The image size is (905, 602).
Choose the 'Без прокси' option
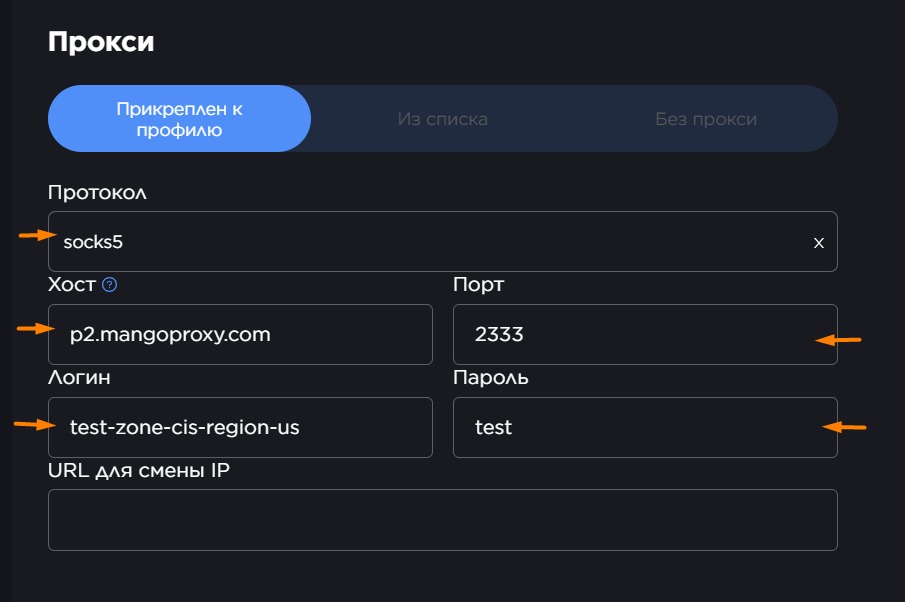(x=706, y=119)
